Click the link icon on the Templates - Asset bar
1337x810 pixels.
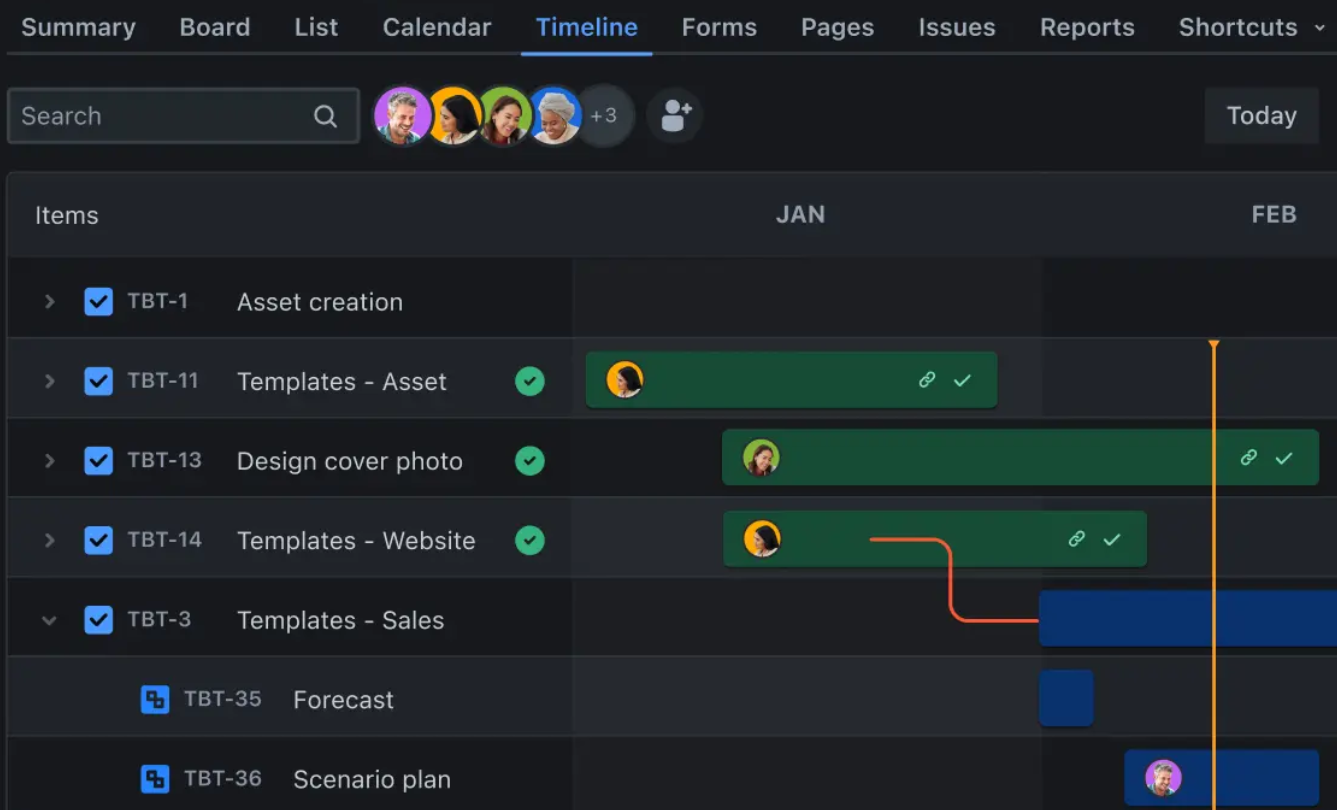click(927, 380)
